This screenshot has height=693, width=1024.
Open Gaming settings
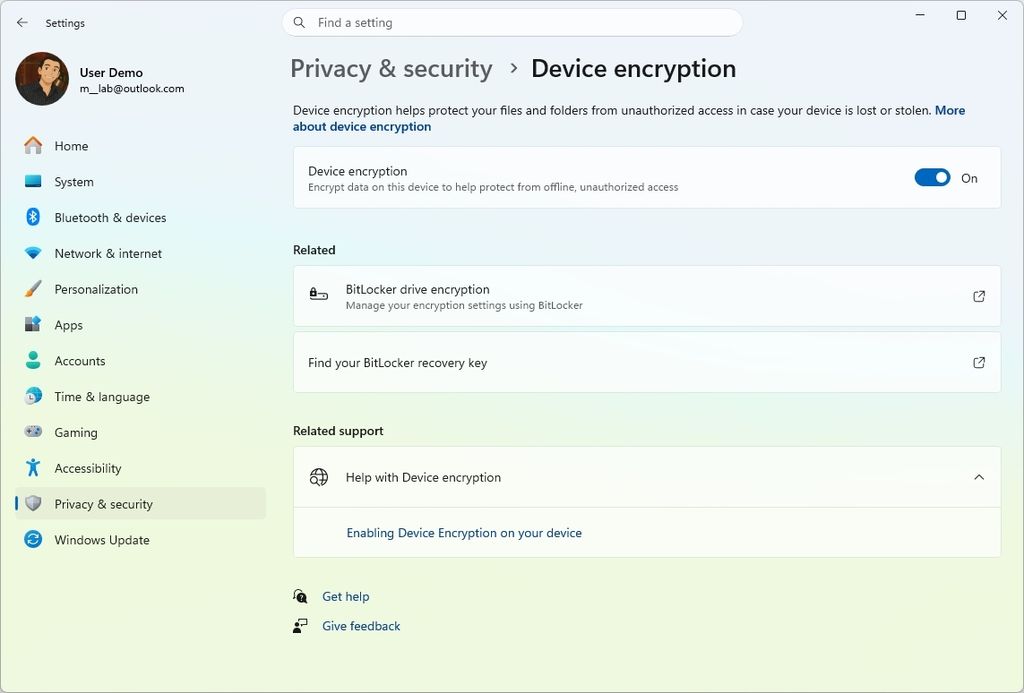click(140, 432)
